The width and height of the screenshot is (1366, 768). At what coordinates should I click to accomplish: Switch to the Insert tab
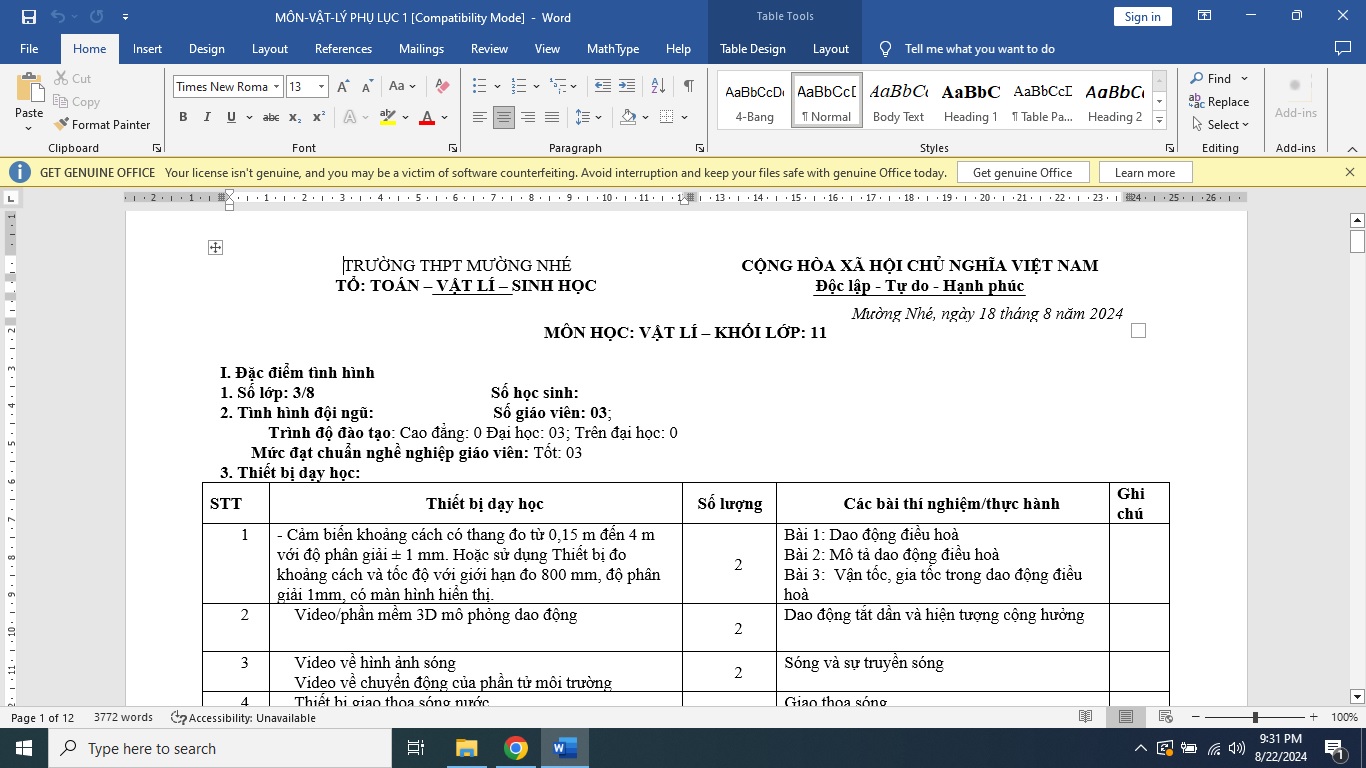point(147,48)
